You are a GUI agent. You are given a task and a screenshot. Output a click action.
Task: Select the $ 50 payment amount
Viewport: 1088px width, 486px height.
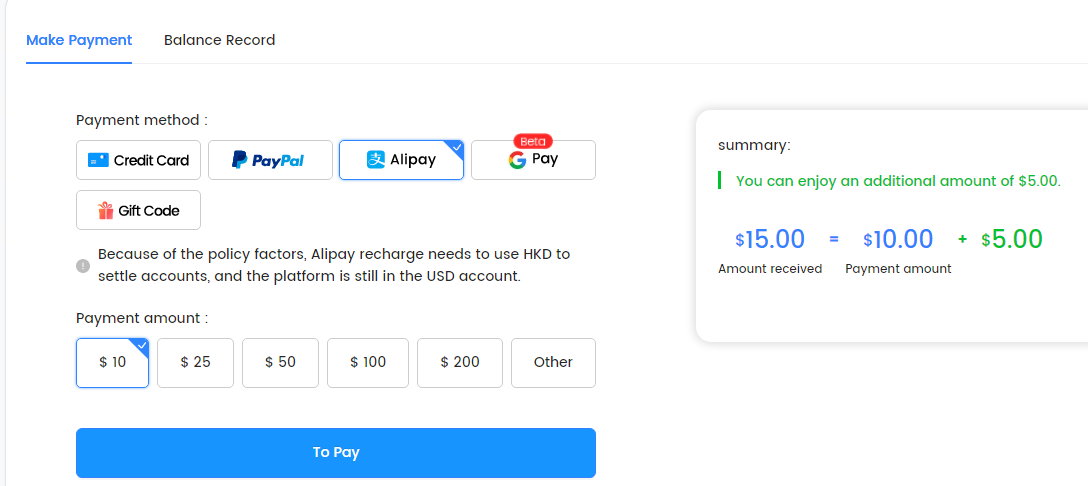280,362
